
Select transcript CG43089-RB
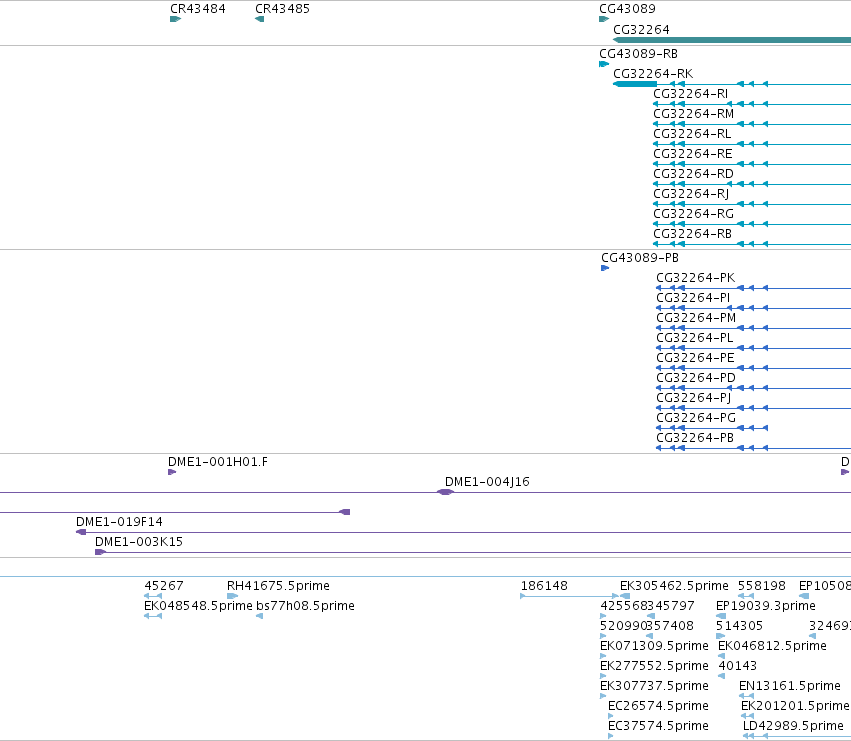point(604,64)
